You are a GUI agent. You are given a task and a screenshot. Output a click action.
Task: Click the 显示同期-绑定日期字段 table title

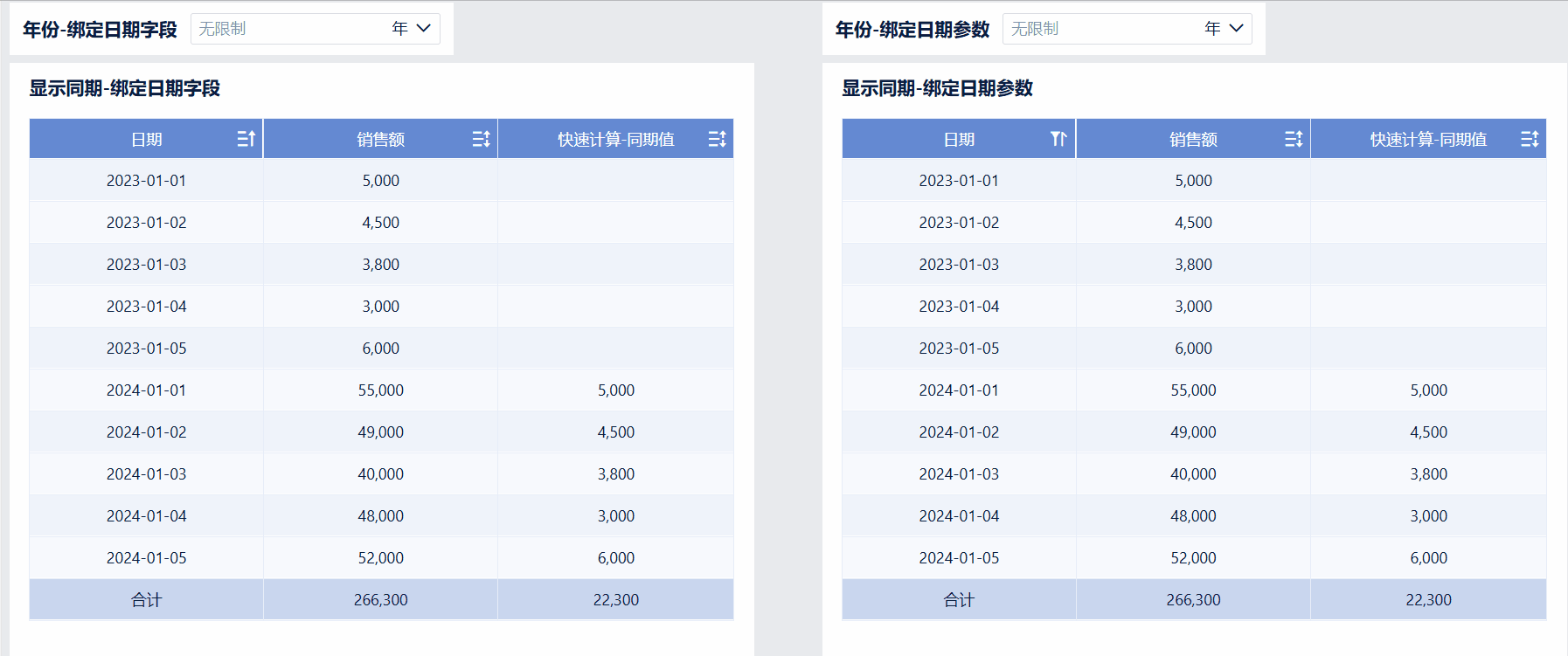tap(125, 88)
